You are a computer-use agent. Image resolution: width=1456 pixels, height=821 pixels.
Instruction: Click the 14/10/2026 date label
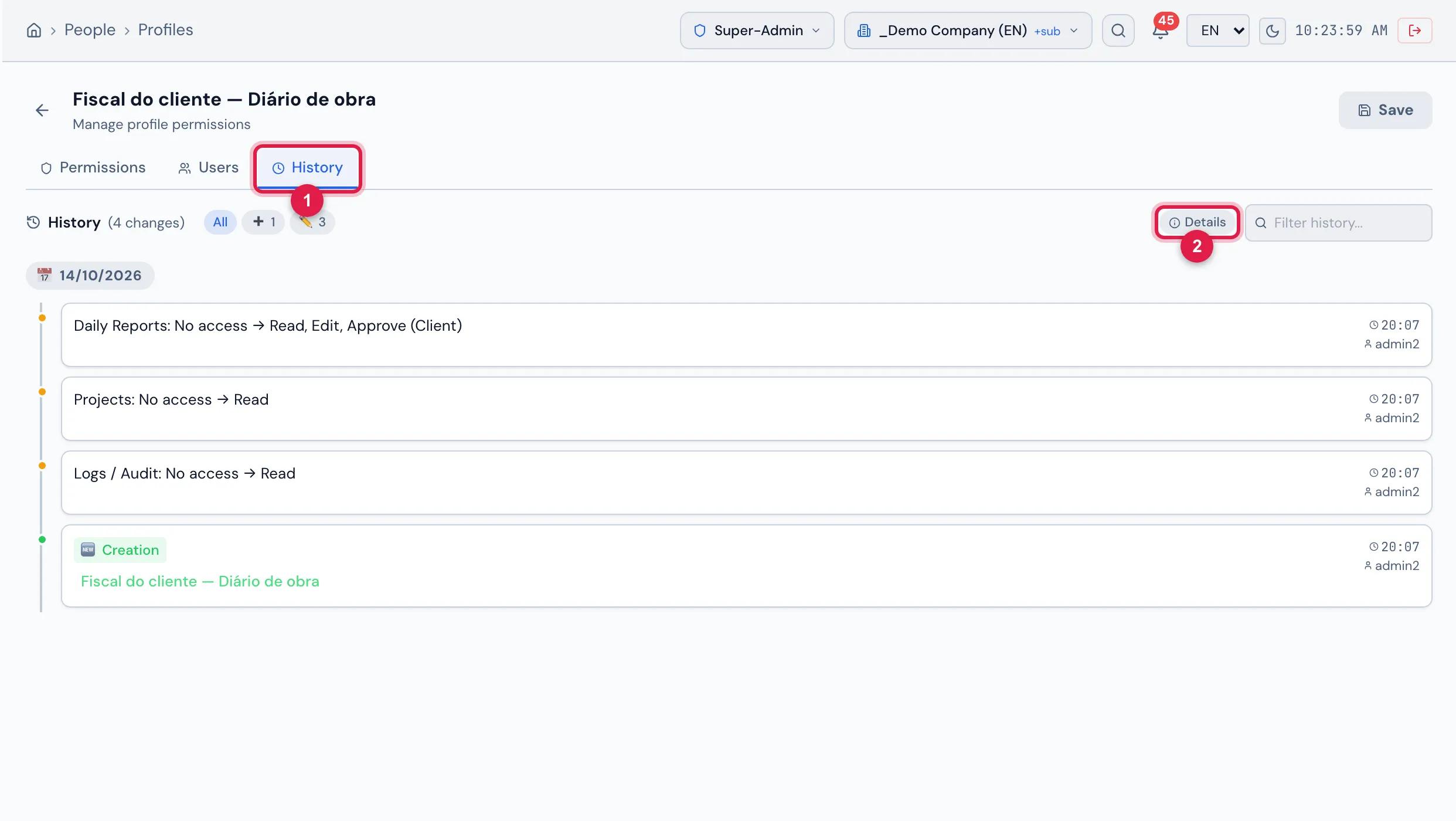tap(90, 276)
